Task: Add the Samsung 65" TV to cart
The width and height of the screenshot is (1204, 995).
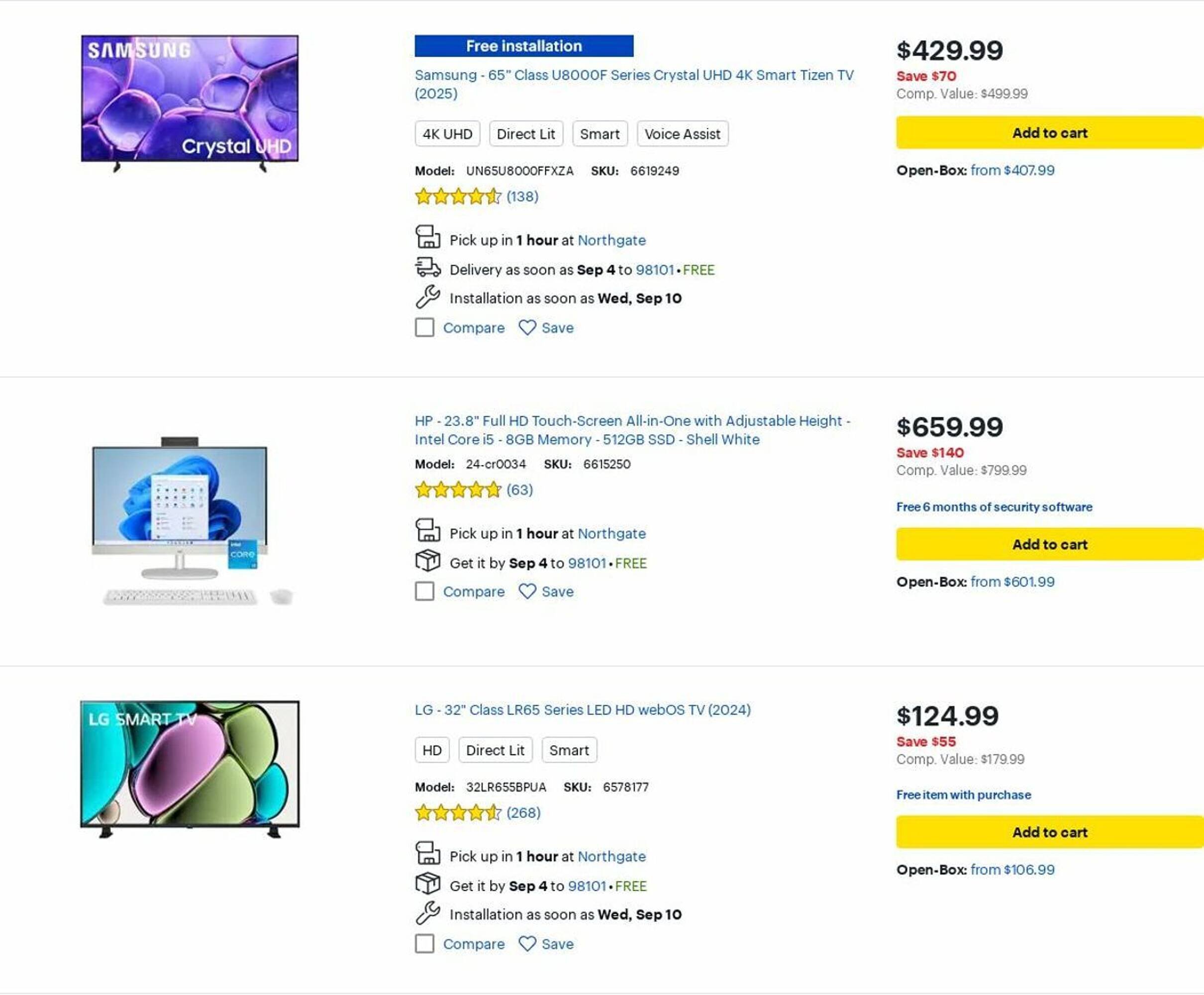Action: [x=1049, y=133]
